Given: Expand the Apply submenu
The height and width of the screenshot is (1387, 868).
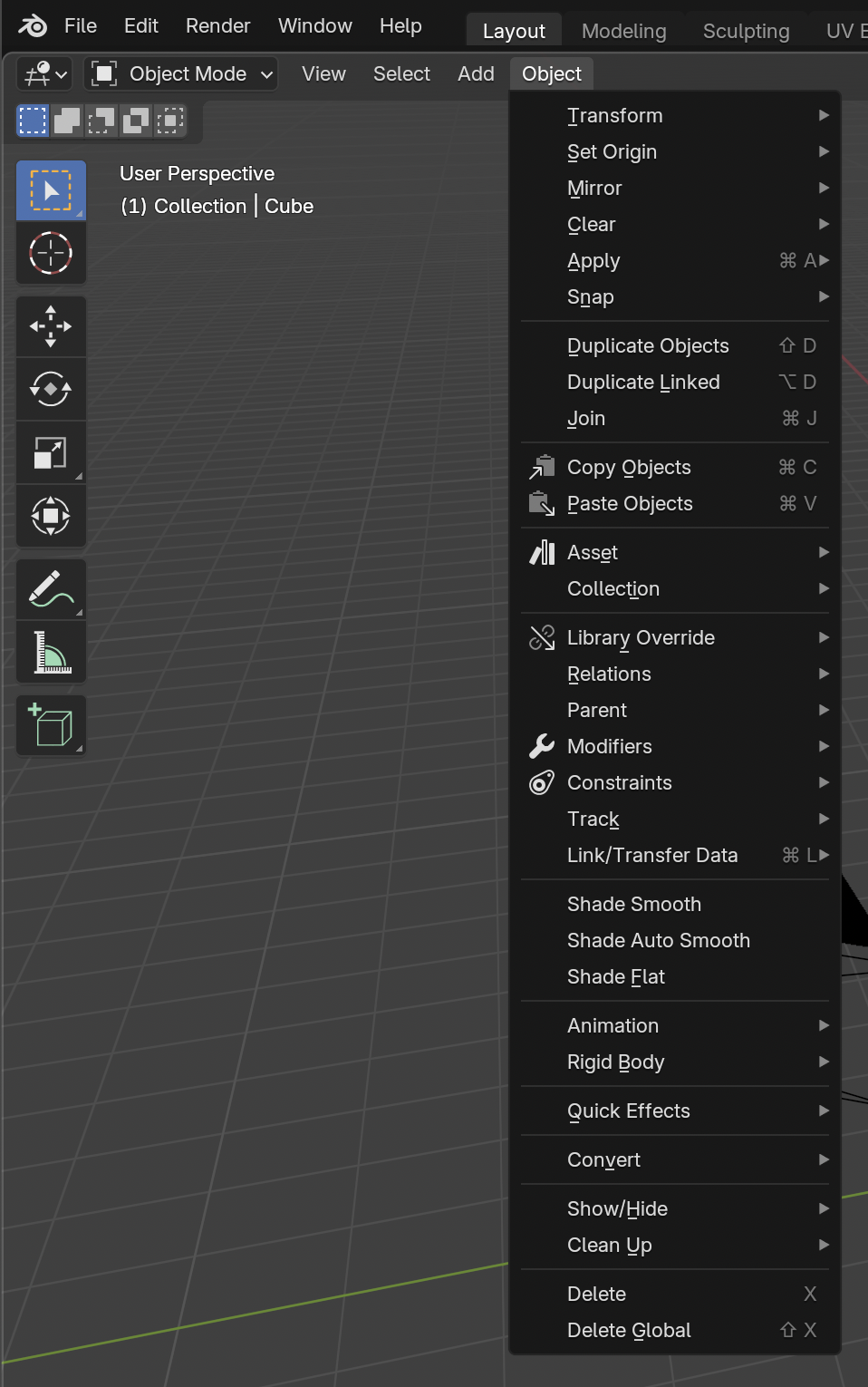Looking at the screenshot, I should coord(675,260).
